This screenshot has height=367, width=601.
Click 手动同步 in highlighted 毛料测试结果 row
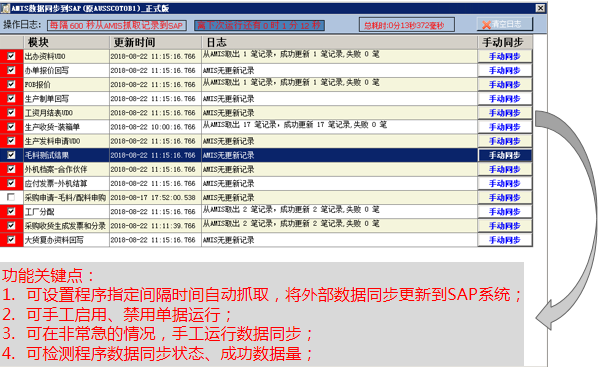click(x=505, y=155)
